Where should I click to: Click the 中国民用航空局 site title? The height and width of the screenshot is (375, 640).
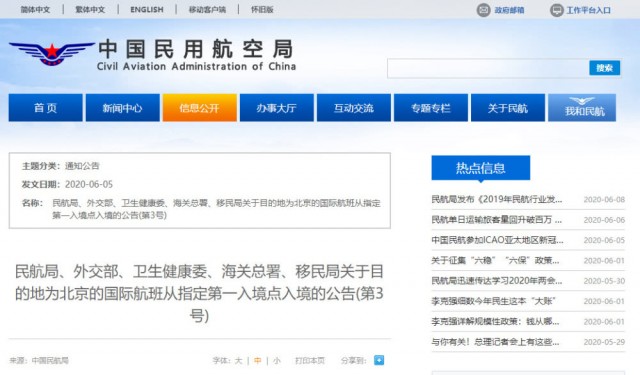196,49
